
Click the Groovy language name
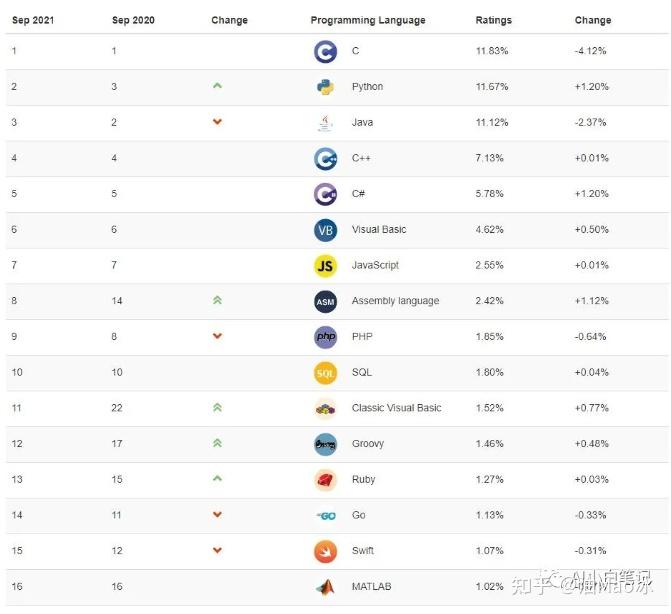(x=368, y=444)
